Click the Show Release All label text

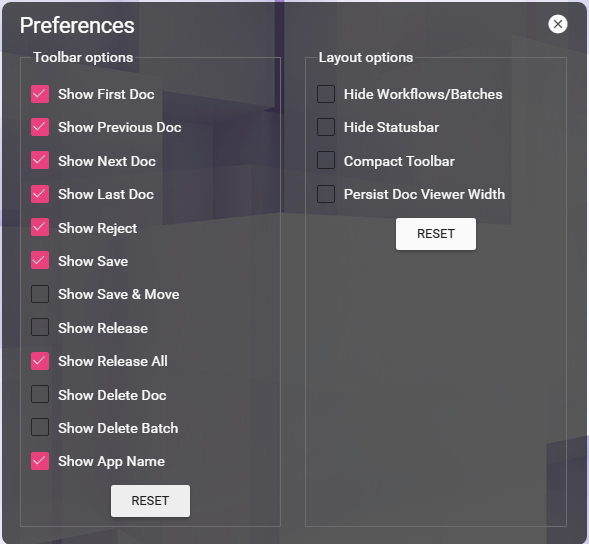(113, 361)
